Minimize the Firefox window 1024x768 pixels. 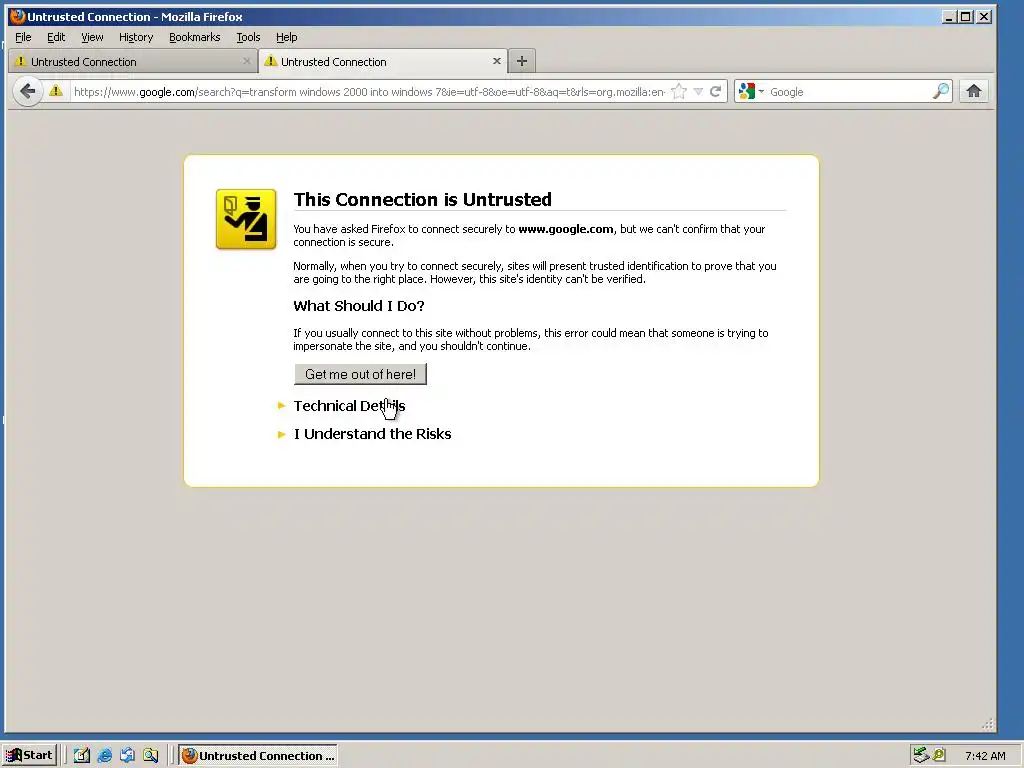pyautogui.click(x=949, y=16)
